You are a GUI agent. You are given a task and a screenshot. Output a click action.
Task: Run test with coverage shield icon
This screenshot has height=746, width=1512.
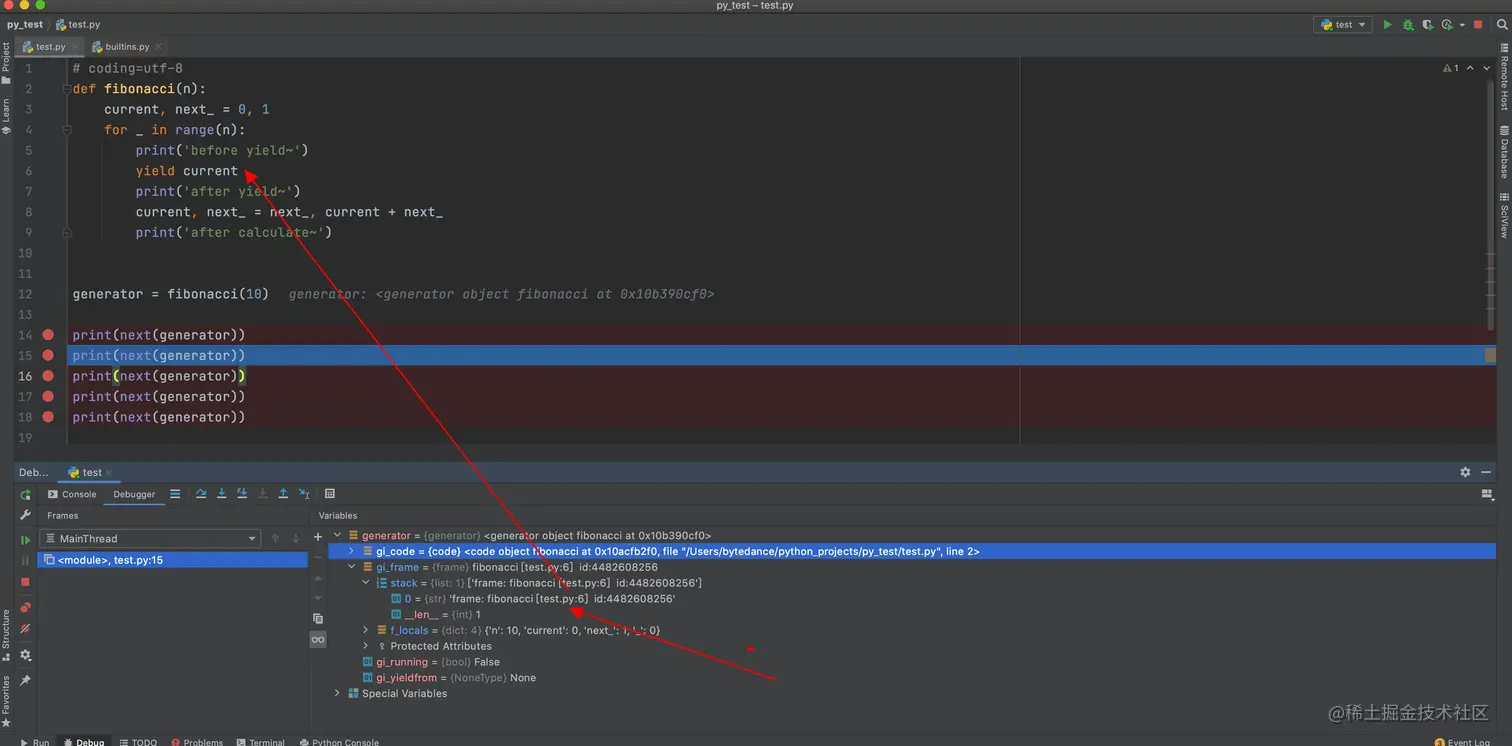1428,25
